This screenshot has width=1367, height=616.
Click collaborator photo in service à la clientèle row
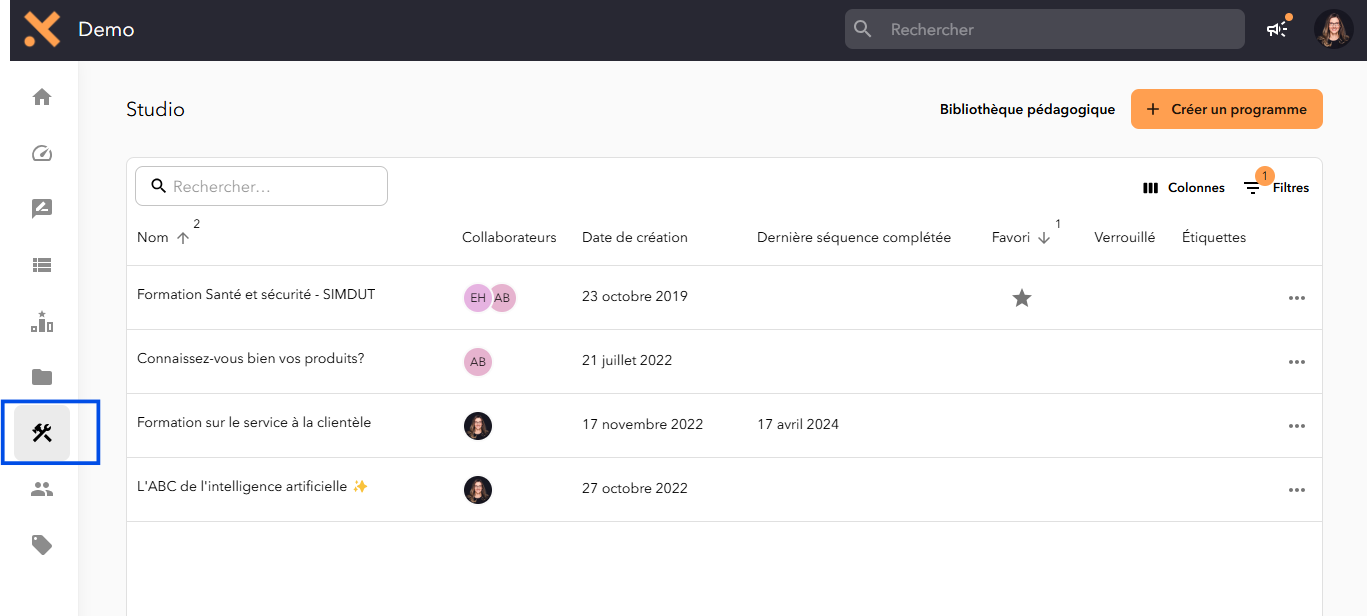click(478, 426)
